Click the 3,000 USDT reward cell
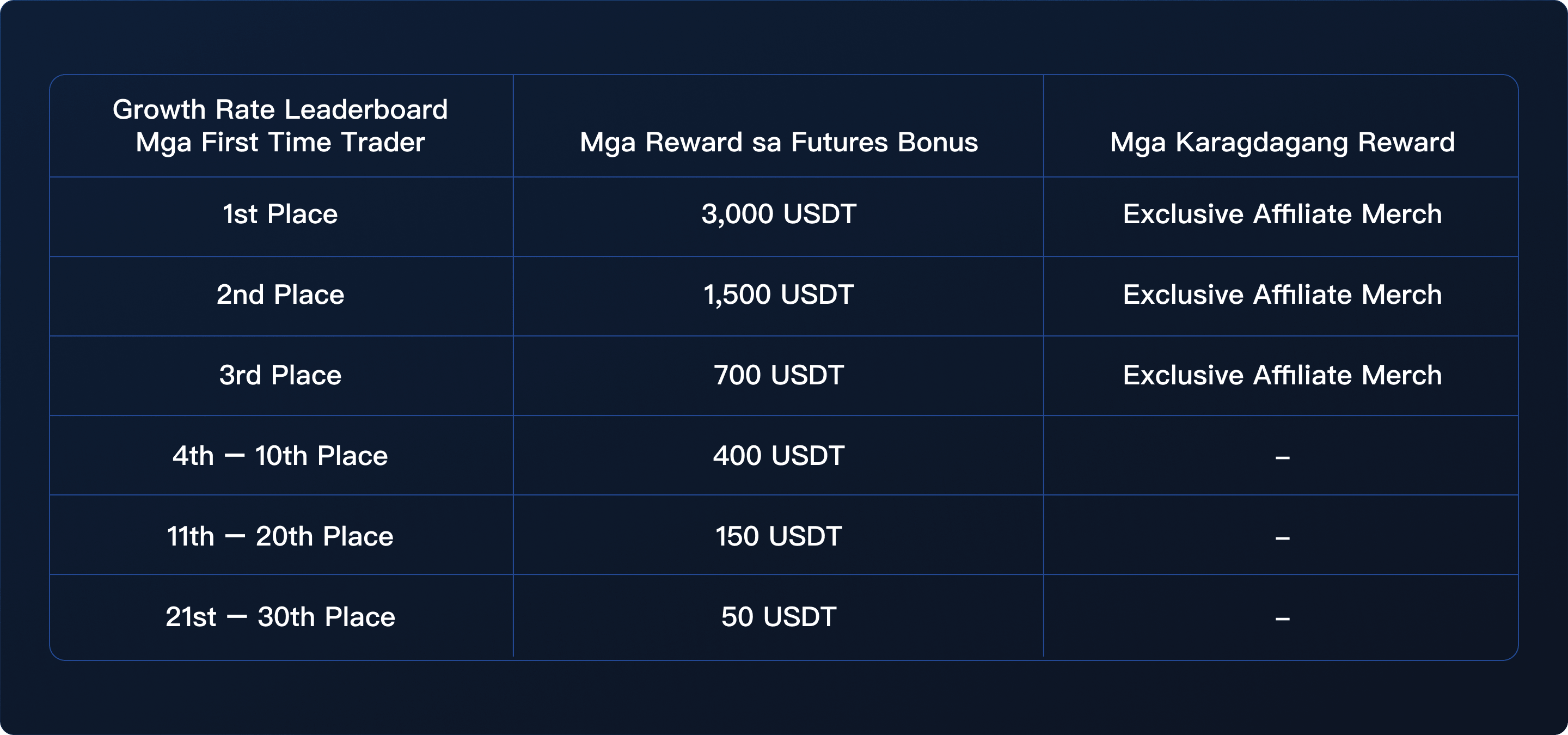This screenshot has height=735, width=1568. click(x=779, y=214)
